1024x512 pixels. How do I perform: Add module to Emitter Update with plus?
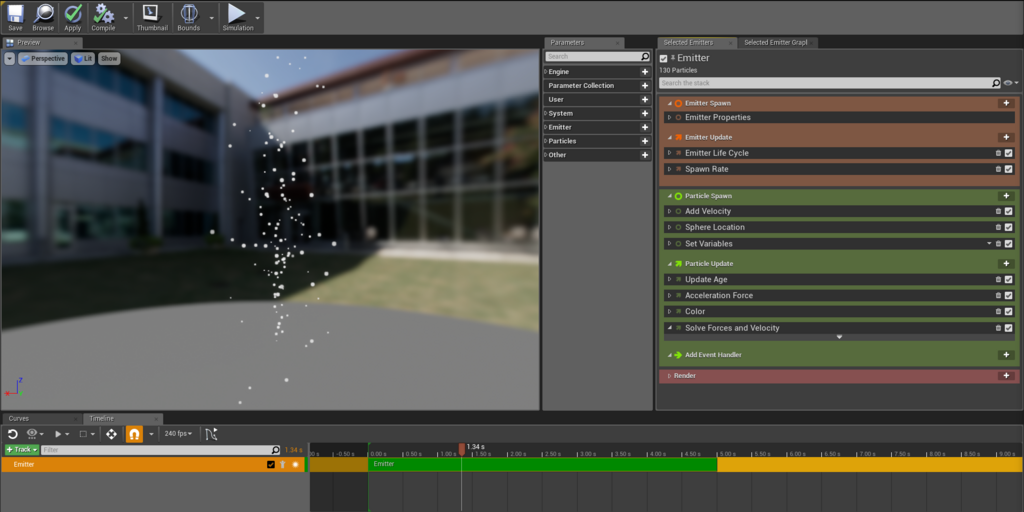(1006, 137)
